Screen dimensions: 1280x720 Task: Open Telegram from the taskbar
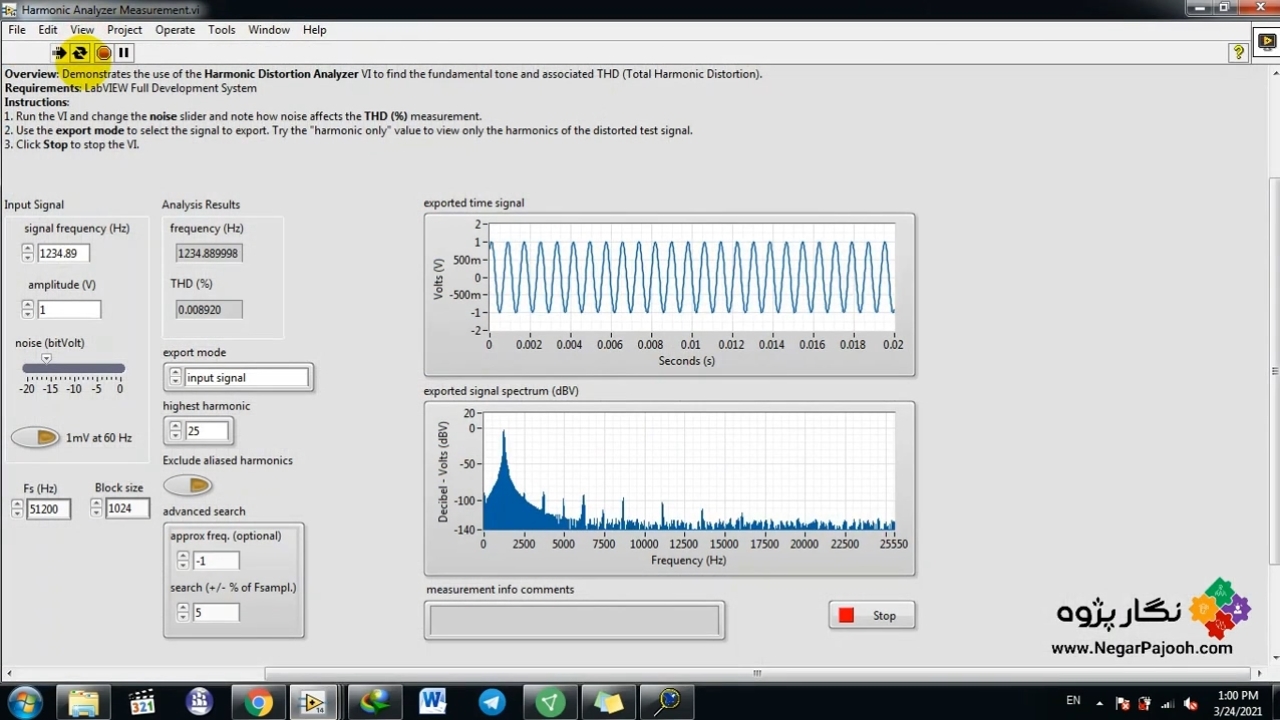coord(492,702)
